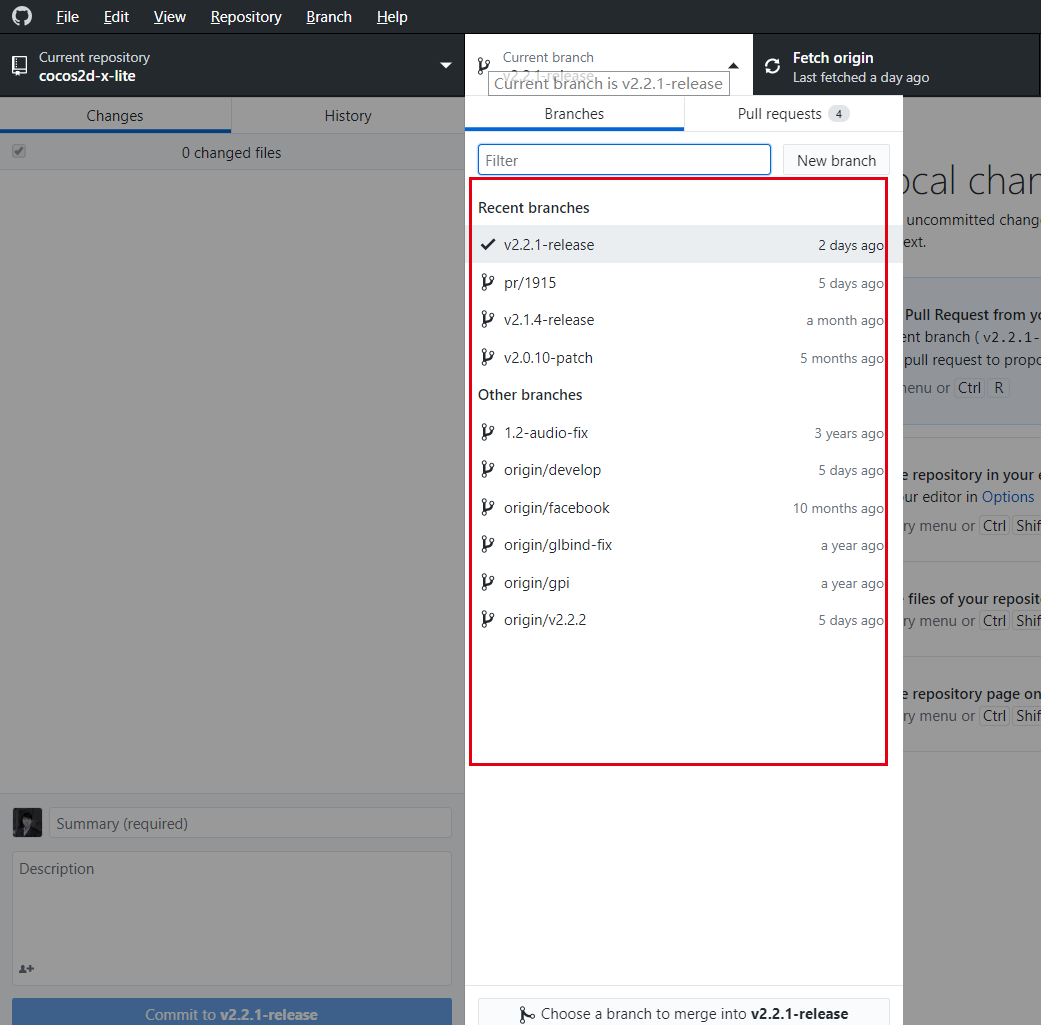
Task: Click the New branch button
Action: click(836, 160)
